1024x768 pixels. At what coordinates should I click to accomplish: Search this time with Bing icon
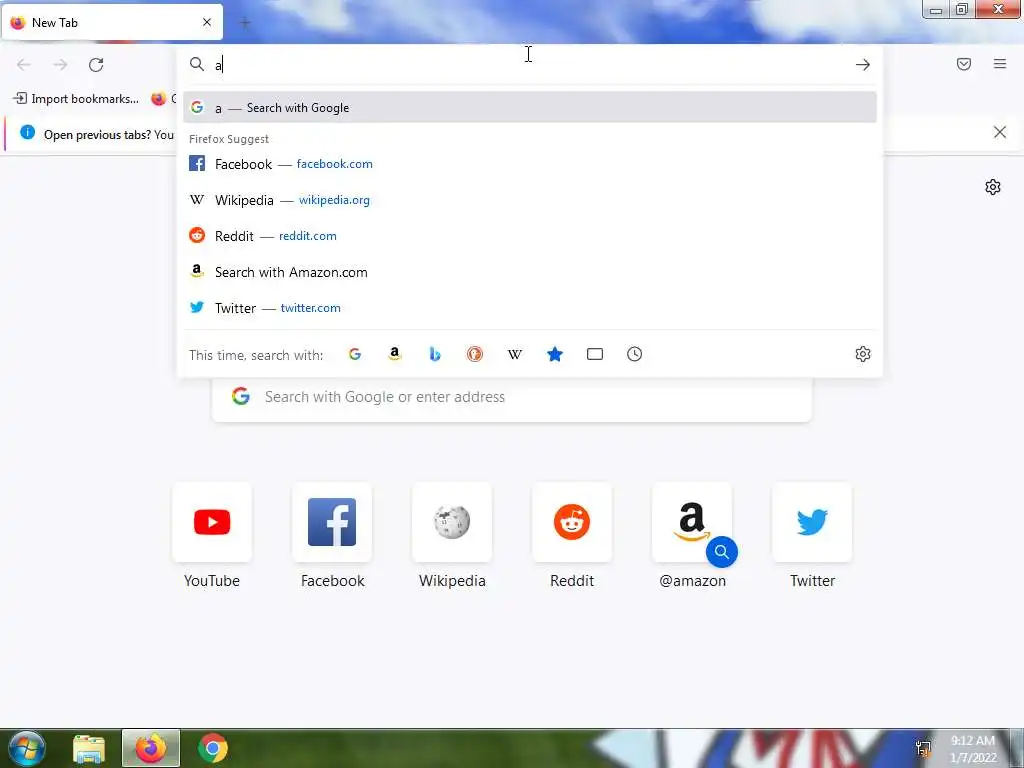(435, 354)
